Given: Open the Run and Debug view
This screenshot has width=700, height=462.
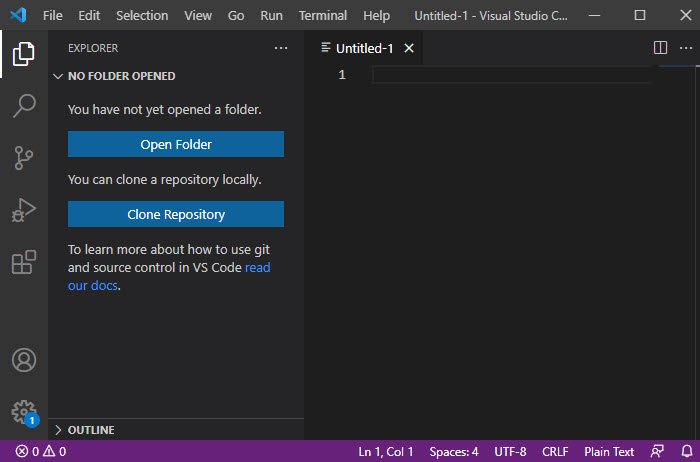Looking at the screenshot, I should point(24,209).
